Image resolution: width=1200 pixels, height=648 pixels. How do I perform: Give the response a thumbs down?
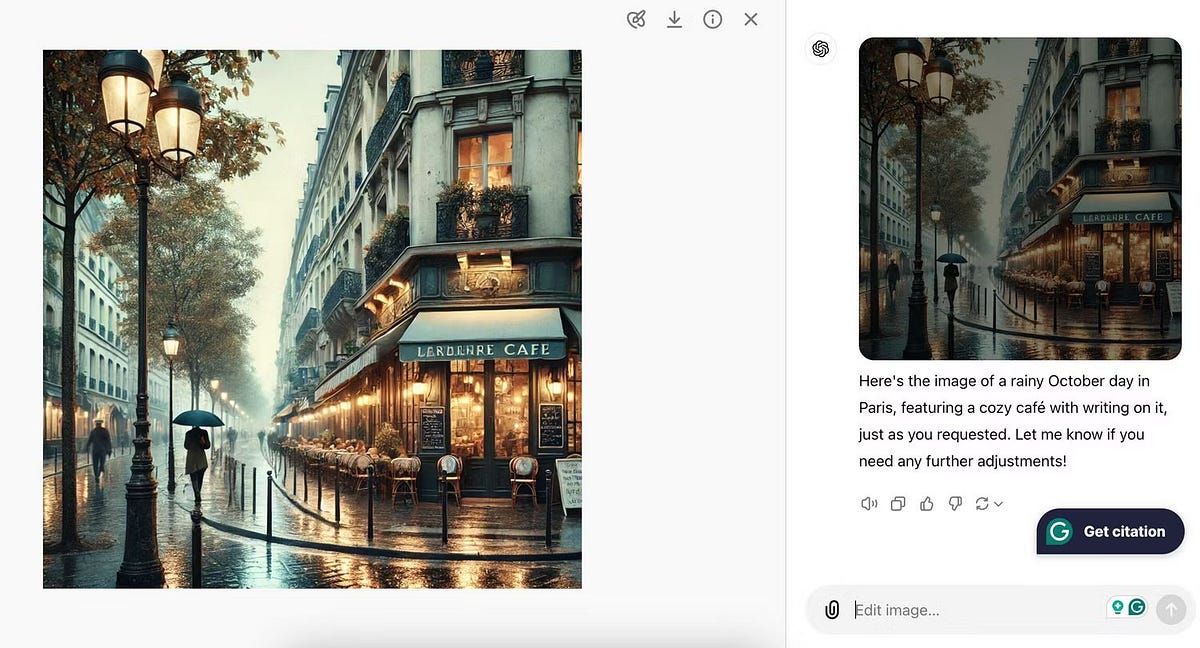pyautogui.click(x=955, y=504)
